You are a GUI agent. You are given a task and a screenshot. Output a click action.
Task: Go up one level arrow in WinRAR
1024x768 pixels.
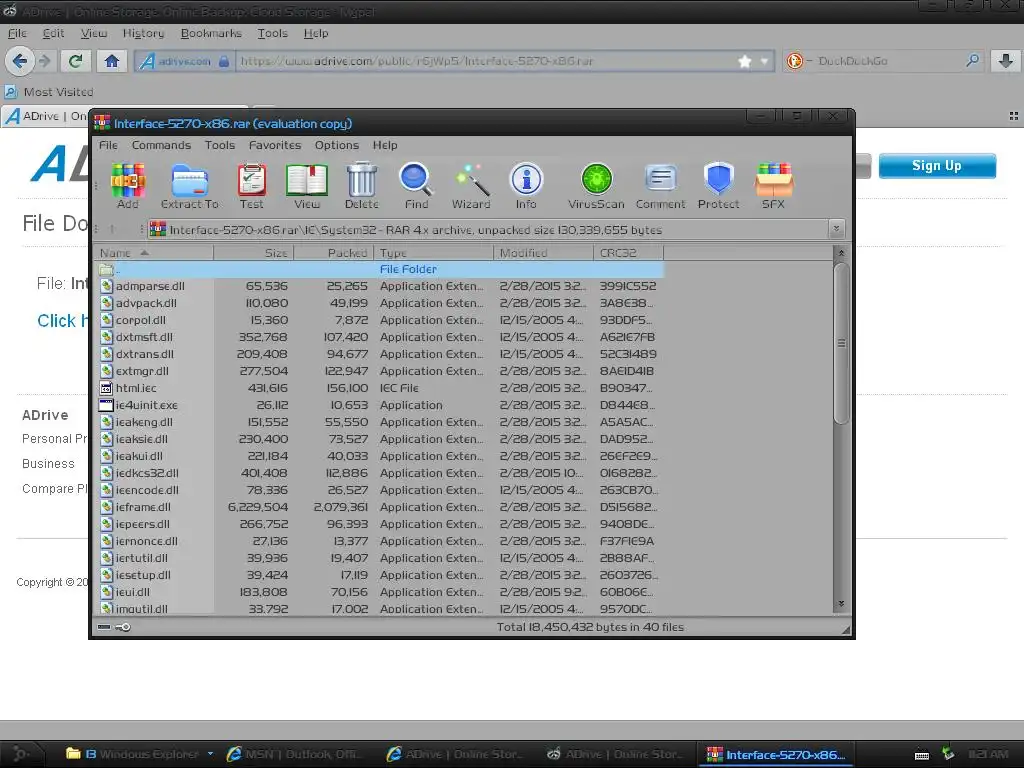pos(112,229)
